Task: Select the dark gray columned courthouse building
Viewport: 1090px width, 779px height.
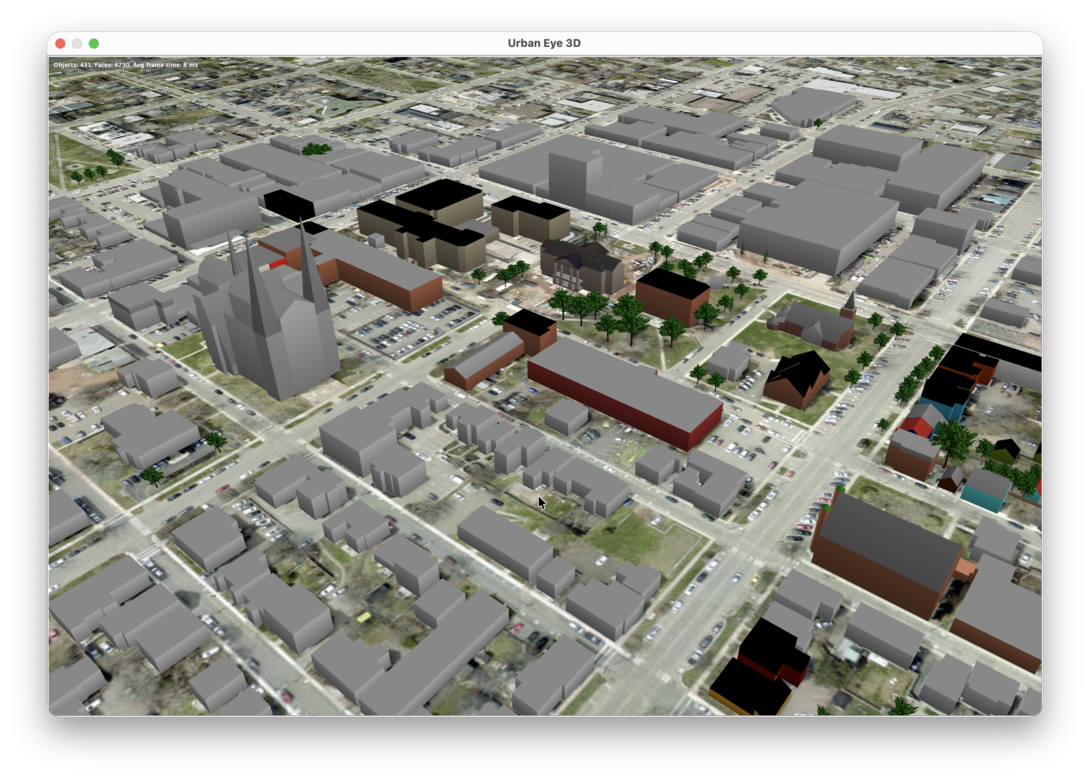Action: (583, 268)
